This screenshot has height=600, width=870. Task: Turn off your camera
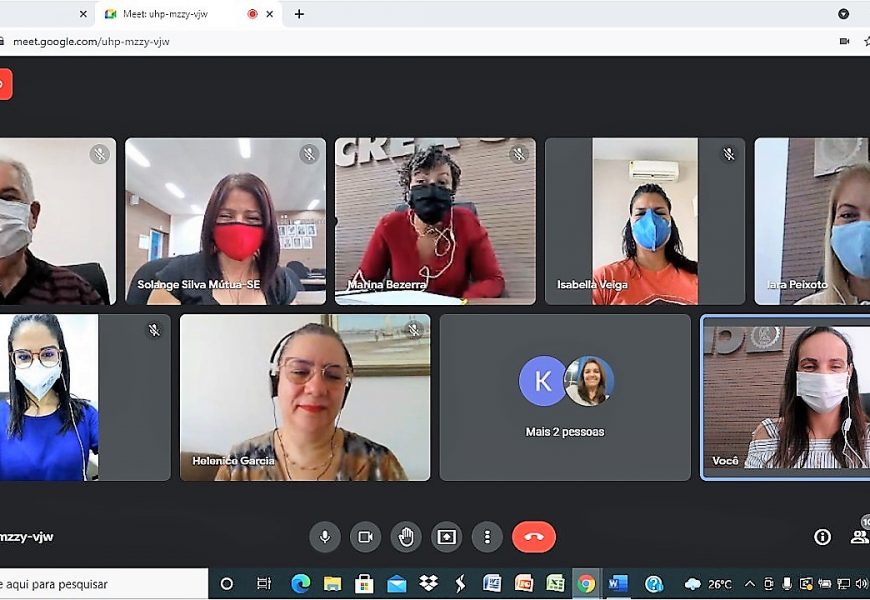click(x=365, y=536)
